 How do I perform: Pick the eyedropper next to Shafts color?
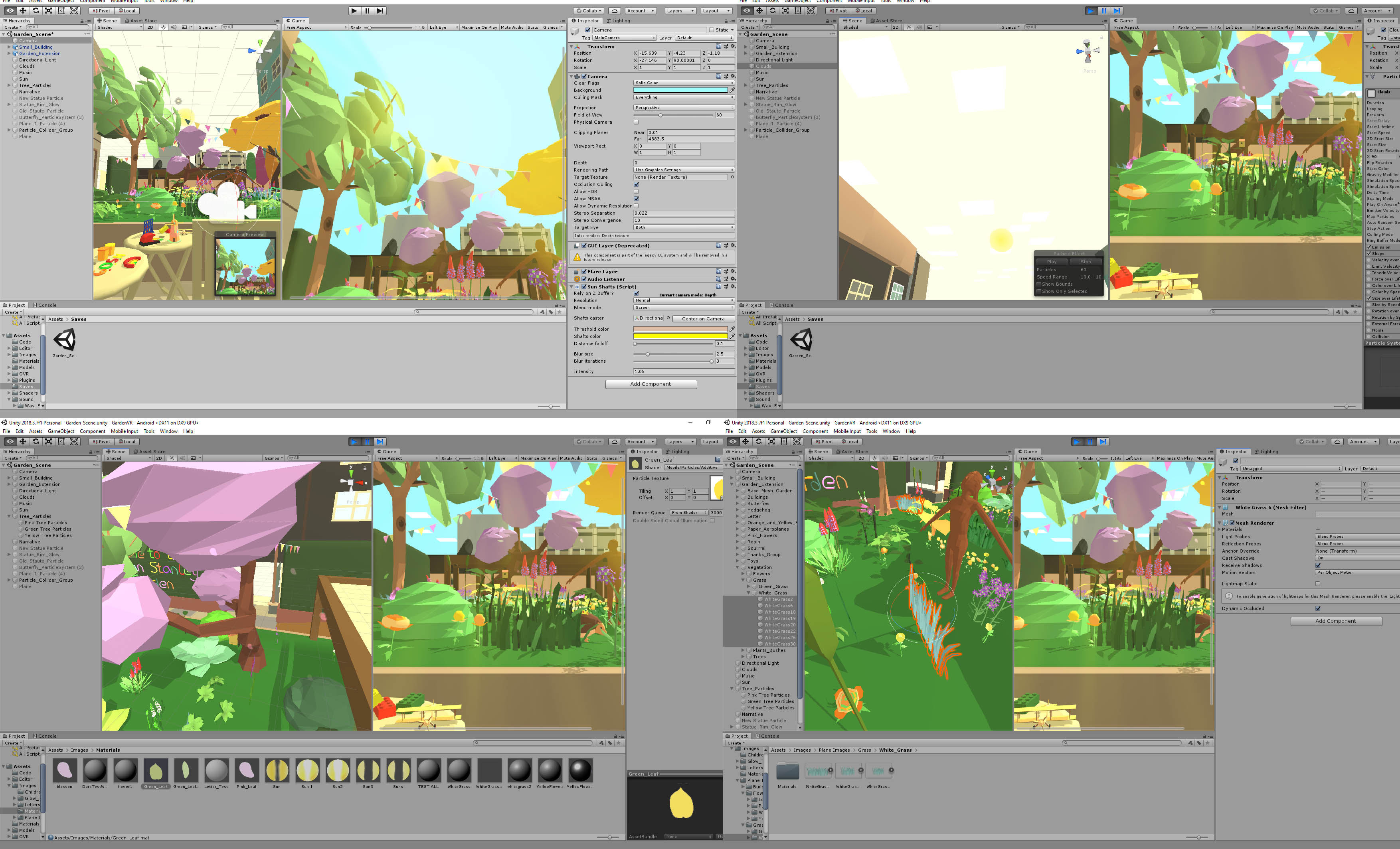click(x=732, y=336)
